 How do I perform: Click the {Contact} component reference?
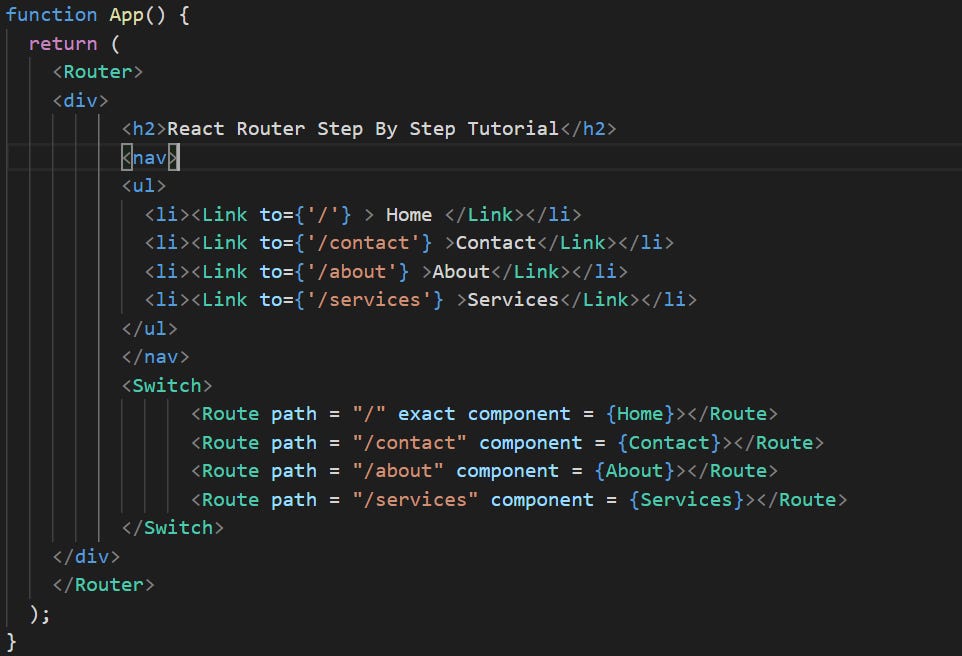coord(669,443)
